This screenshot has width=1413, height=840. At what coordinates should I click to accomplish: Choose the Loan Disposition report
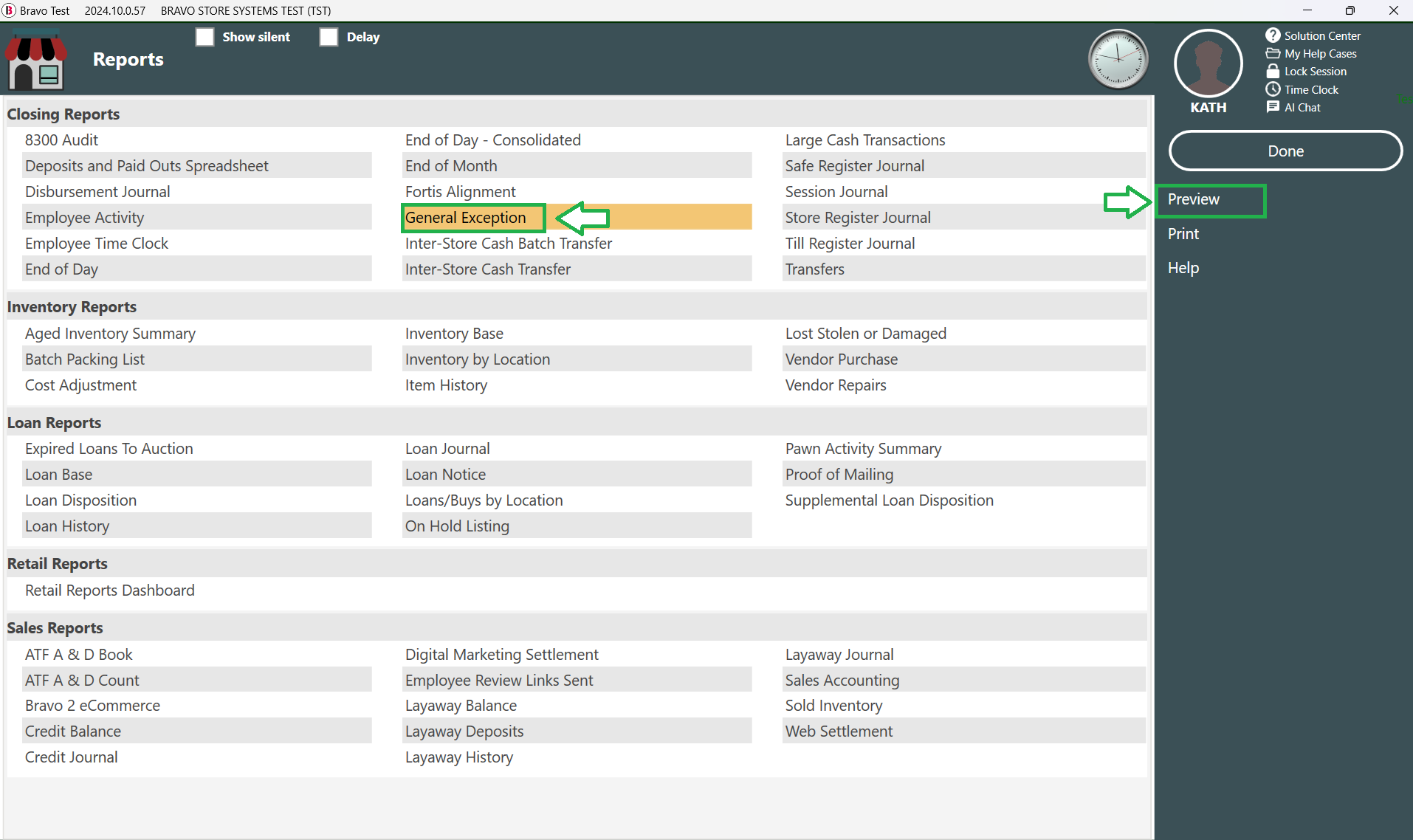(x=196, y=500)
